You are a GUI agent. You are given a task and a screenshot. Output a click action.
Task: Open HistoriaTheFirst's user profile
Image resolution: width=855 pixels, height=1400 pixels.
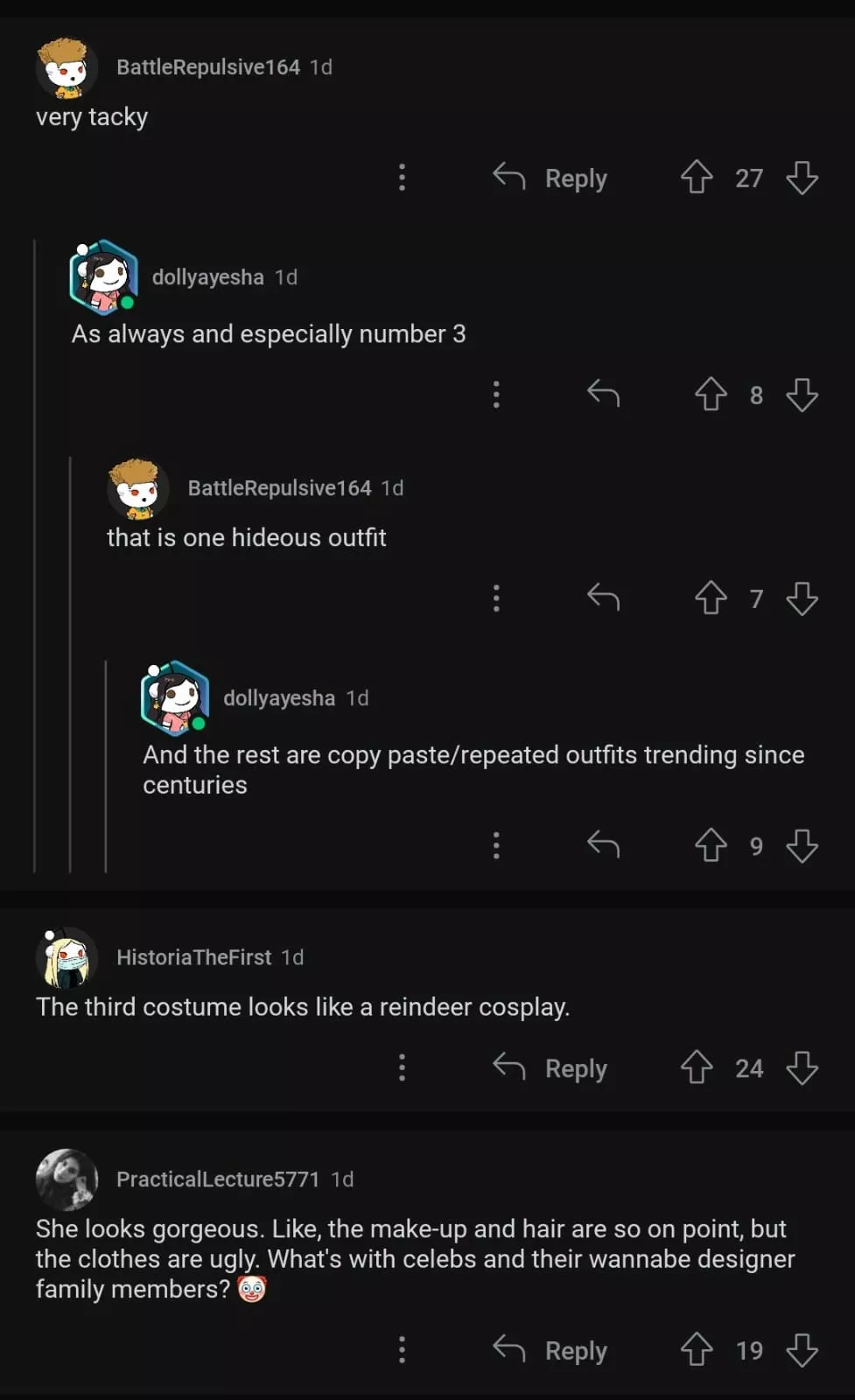(193, 957)
